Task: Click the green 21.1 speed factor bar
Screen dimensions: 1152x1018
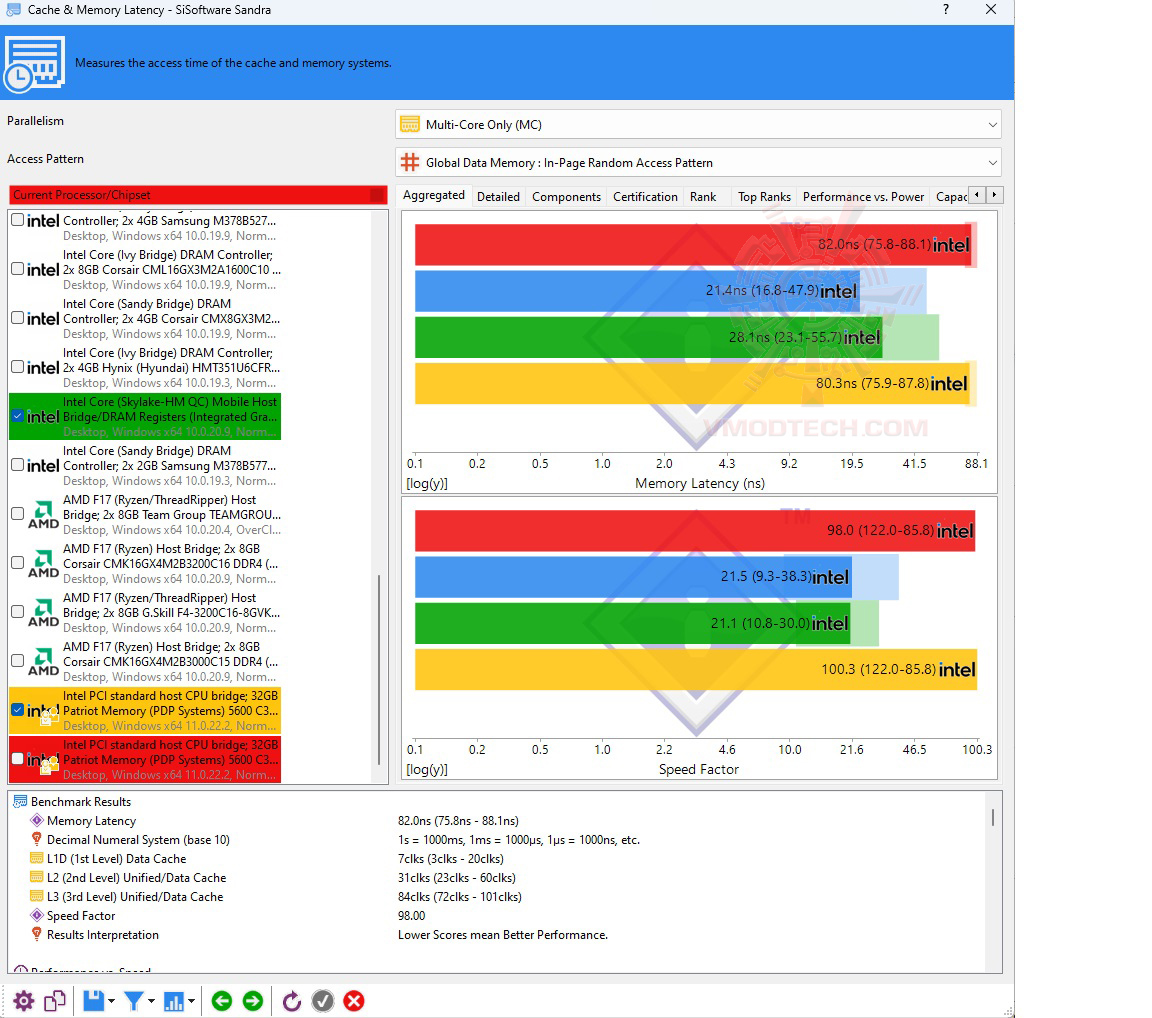Action: coord(633,623)
